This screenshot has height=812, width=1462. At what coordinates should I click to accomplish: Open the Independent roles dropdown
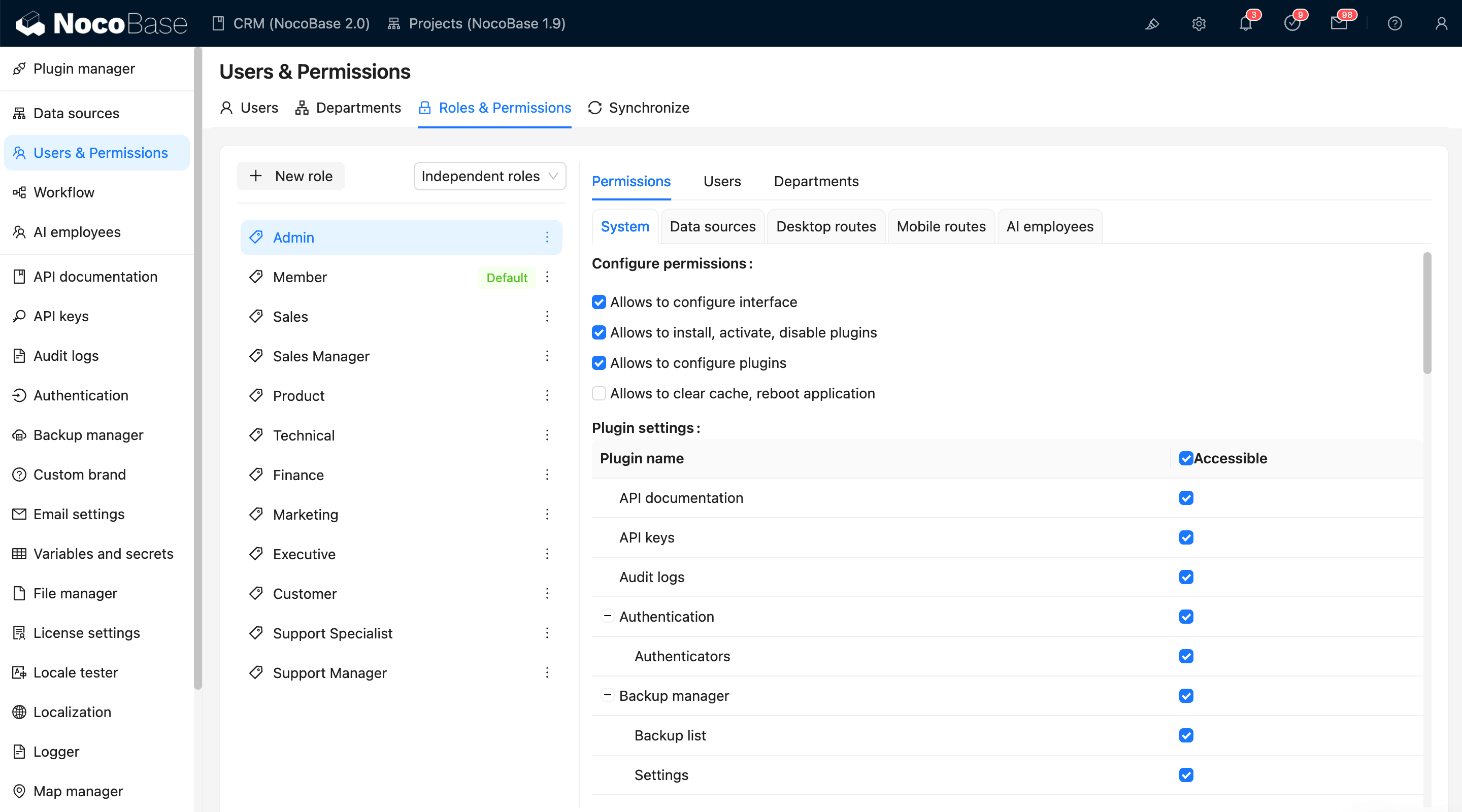click(x=489, y=176)
